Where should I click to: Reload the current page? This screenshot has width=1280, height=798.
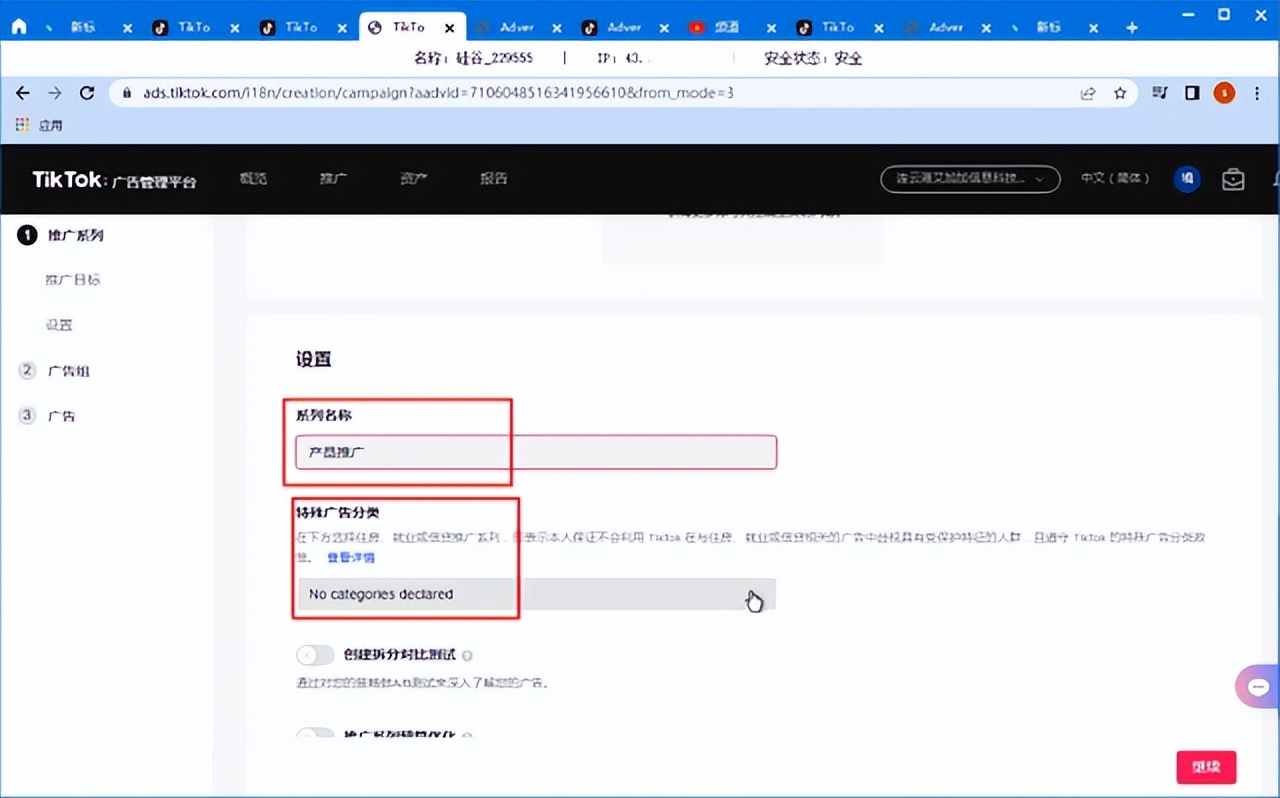pos(87,93)
